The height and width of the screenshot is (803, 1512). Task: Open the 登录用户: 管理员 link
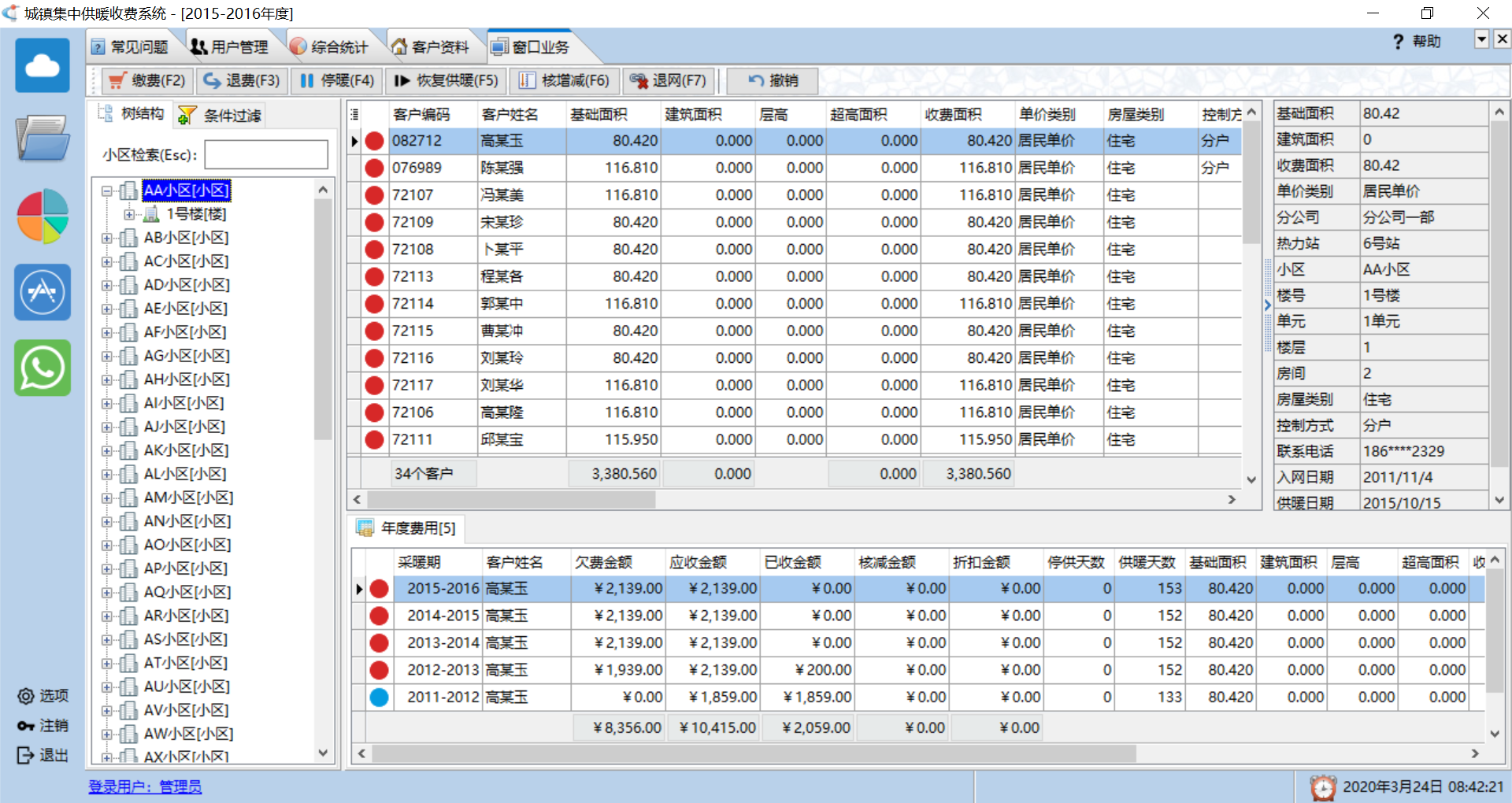click(145, 786)
